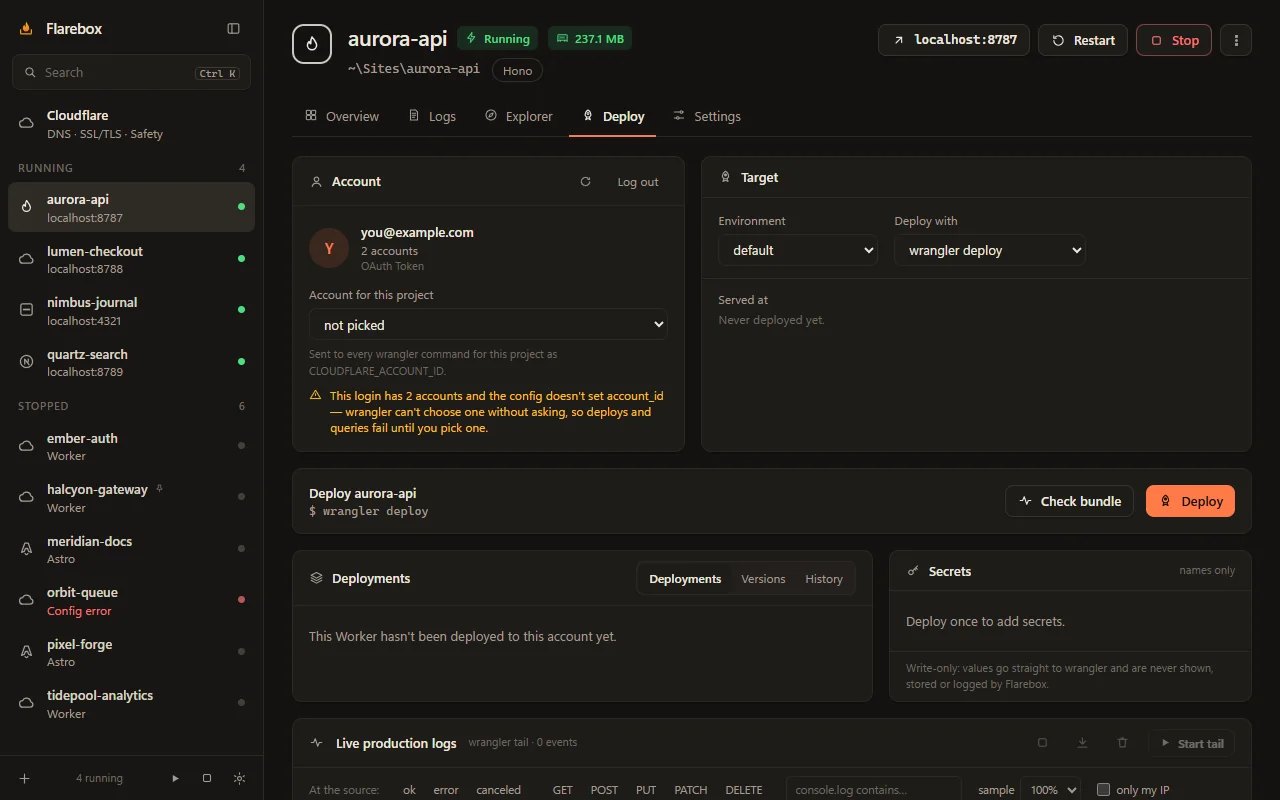Image resolution: width=1280 pixels, height=800 pixels.
Task: Toggle the GET method filter
Action: coord(563,790)
